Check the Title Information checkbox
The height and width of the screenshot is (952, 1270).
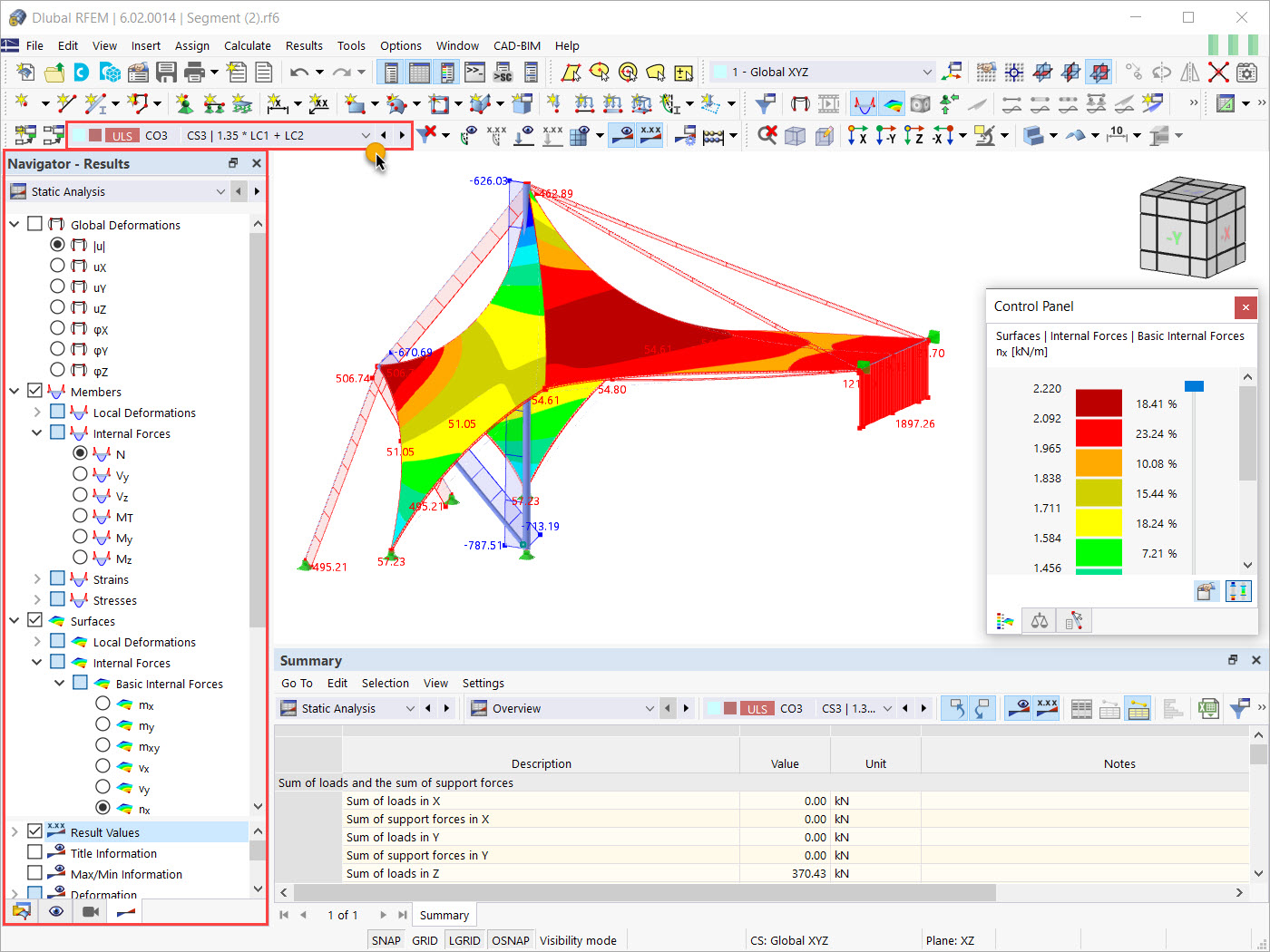[x=35, y=852]
